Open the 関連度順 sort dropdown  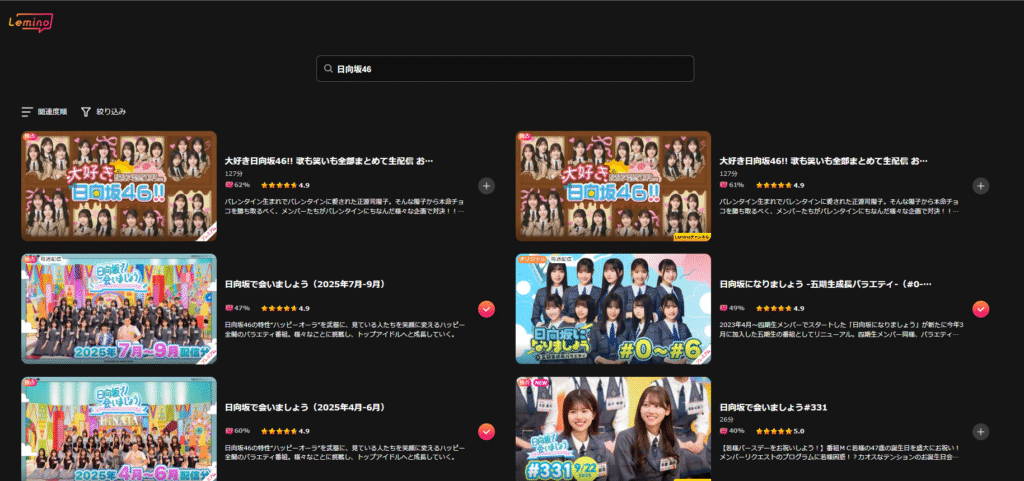click(x=44, y=112)
